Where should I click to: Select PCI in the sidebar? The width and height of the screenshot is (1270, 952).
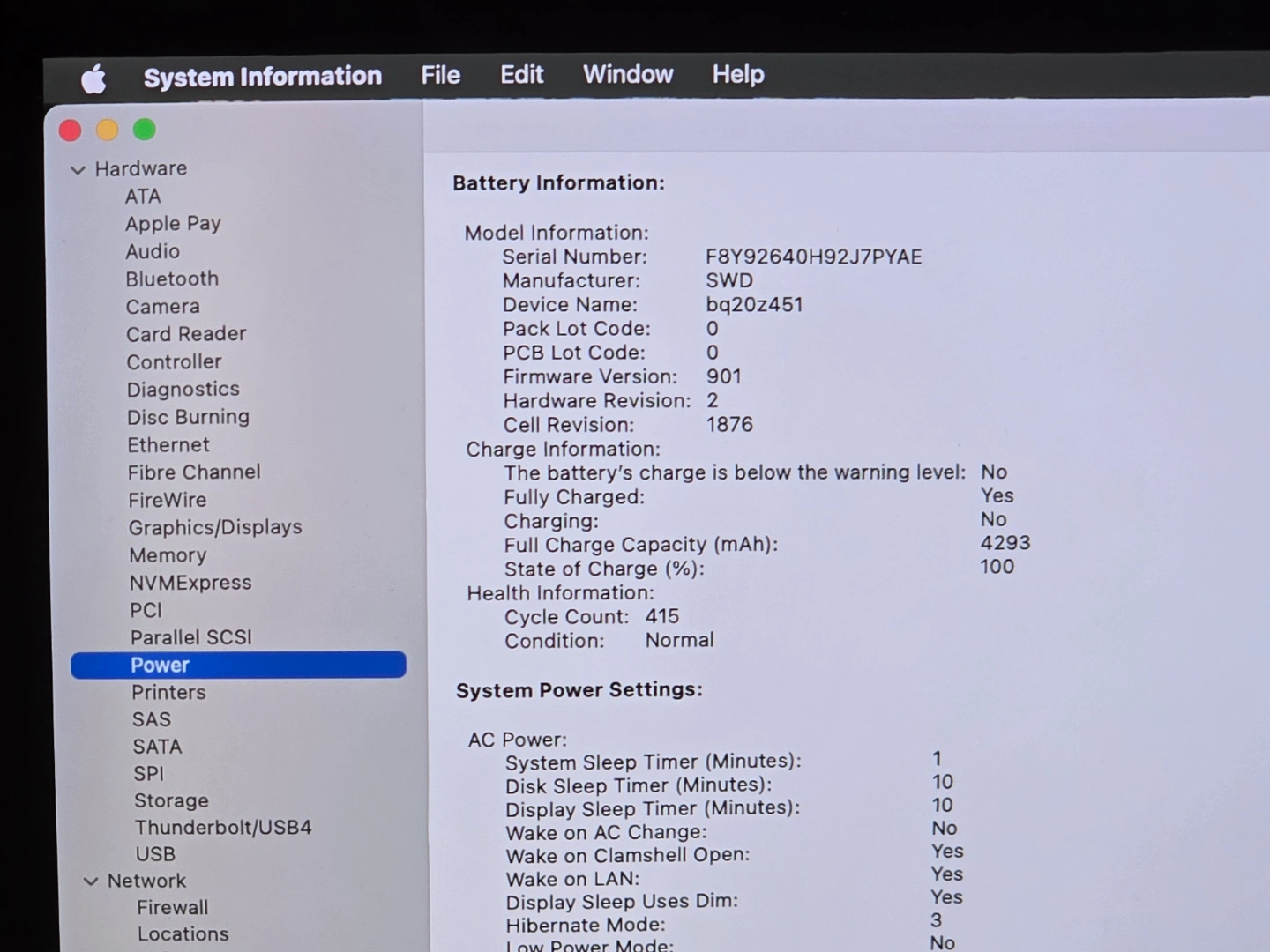[146, 610]
